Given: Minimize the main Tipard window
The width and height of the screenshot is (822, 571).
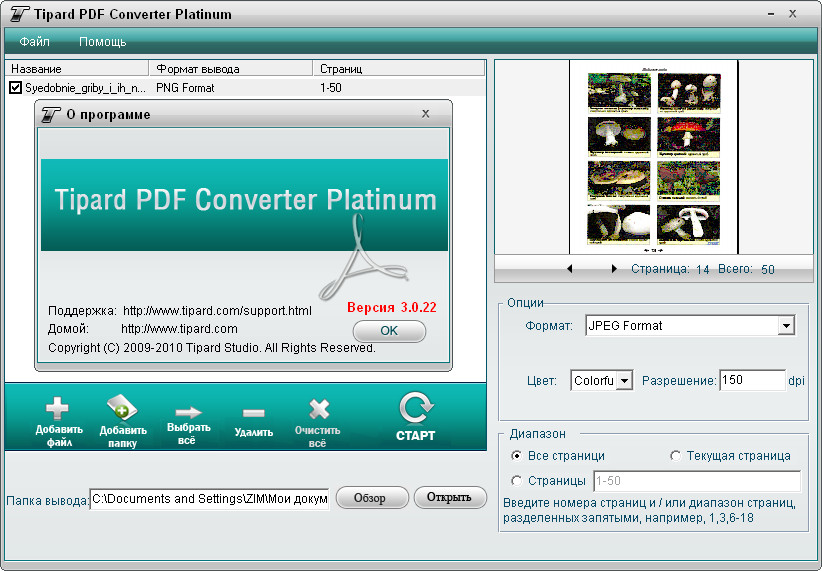Looking at the screenshot, I should tap(771, 14).
